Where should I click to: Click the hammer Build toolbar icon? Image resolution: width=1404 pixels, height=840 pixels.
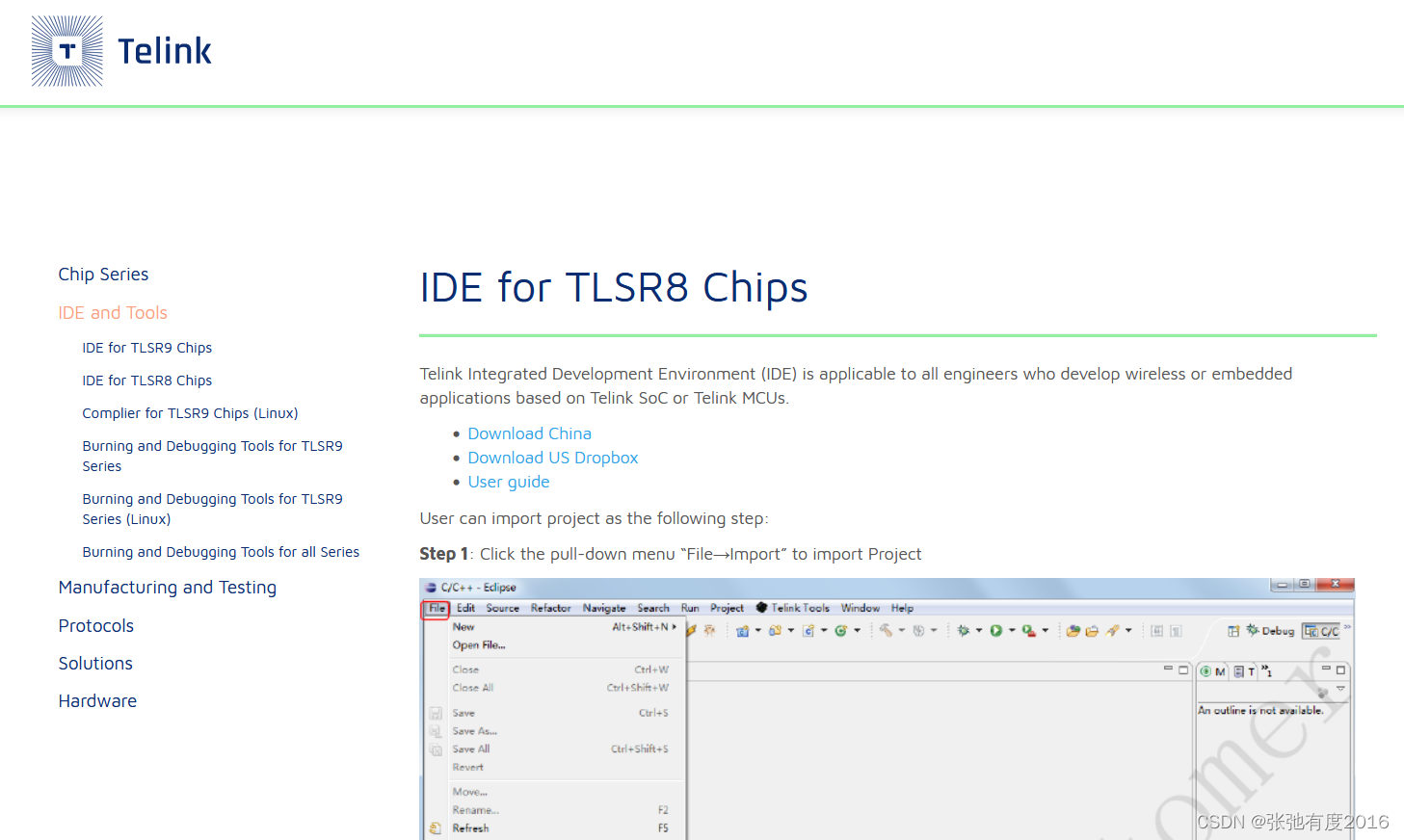886,631
